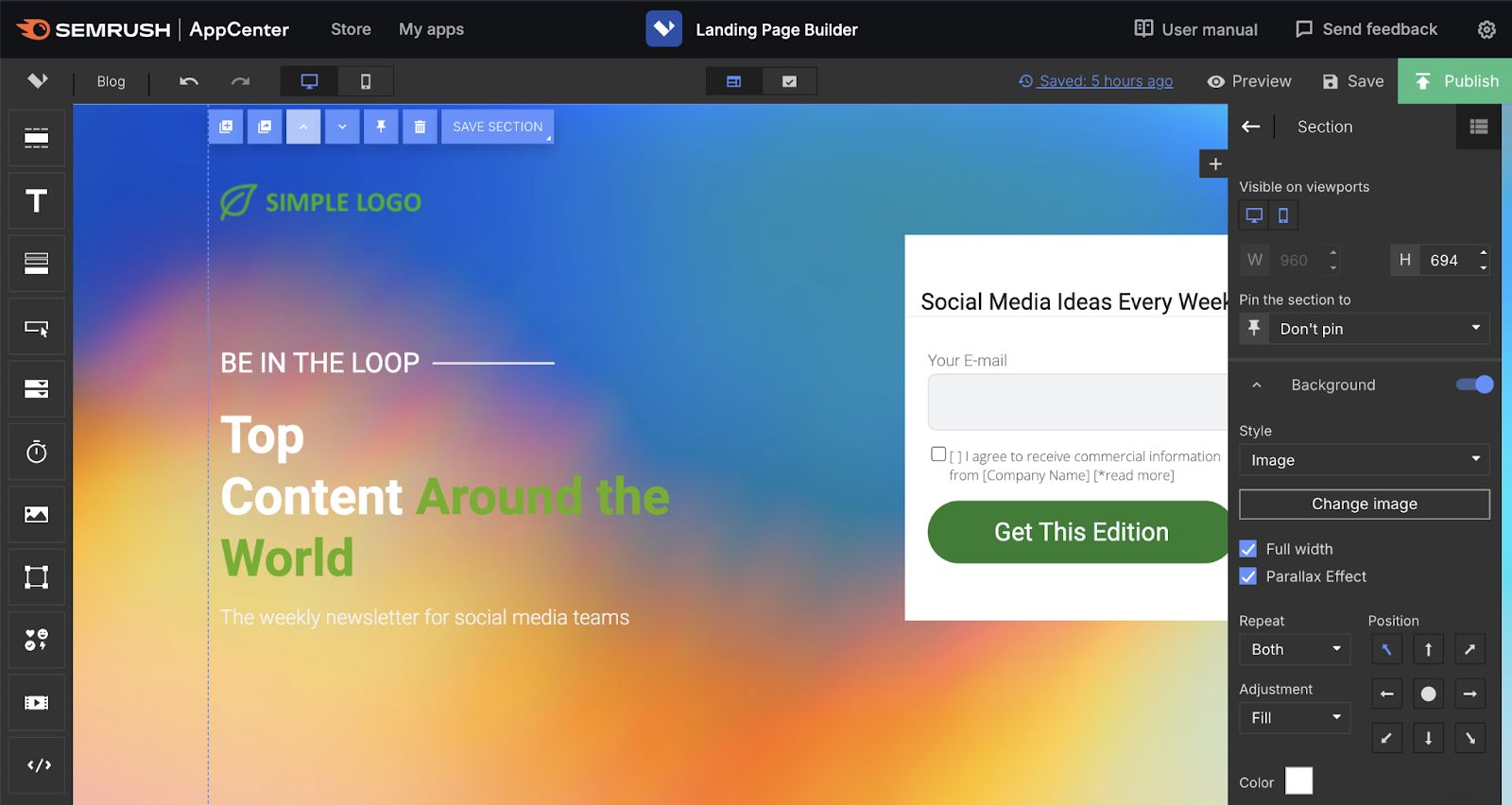Add a Video element from sidebar

[x=36, y=703]
